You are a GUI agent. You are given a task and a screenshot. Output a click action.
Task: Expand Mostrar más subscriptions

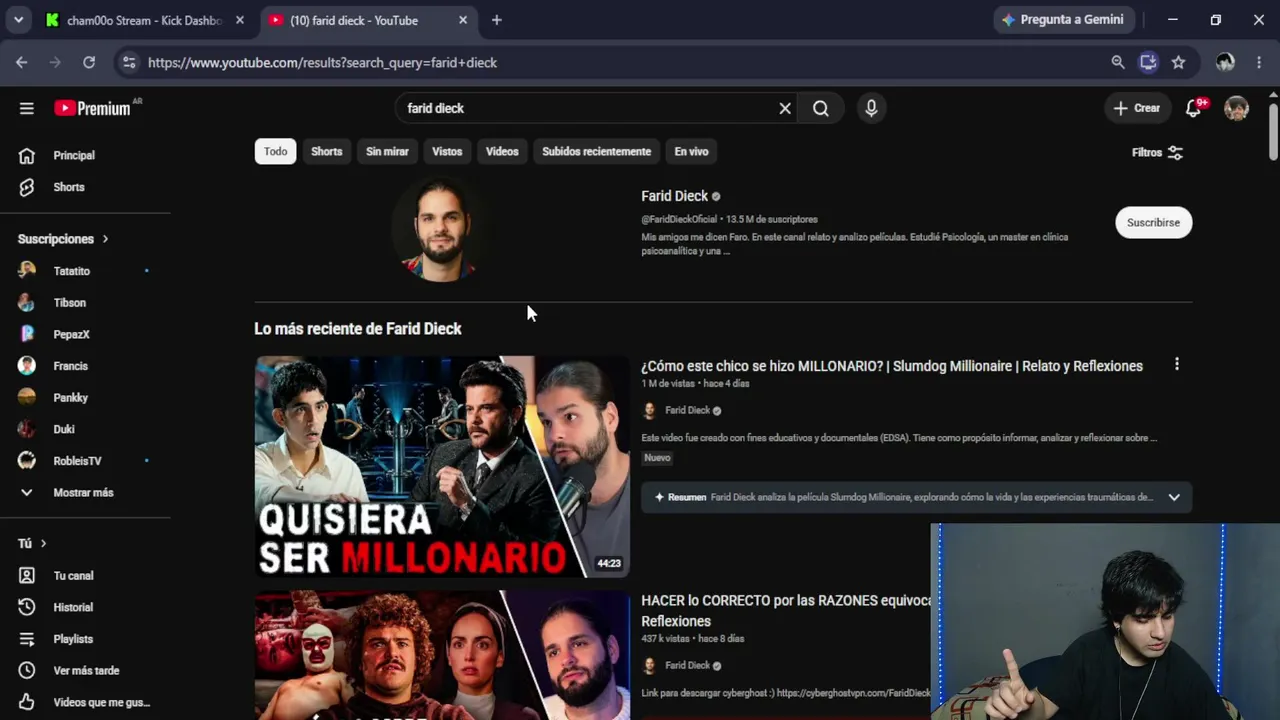click(85, 493)
